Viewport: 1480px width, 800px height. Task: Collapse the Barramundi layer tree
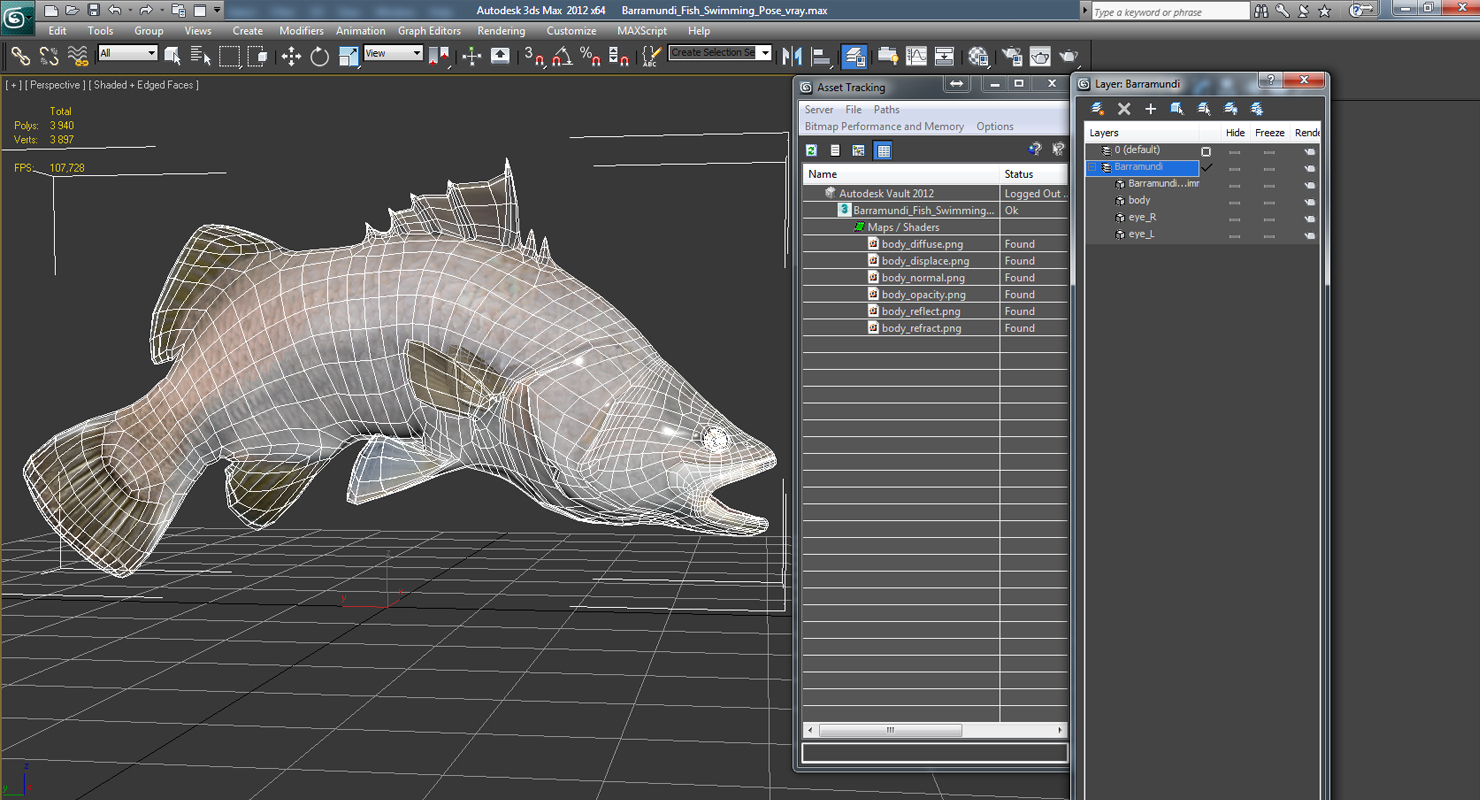click(x=1093, y=167)
